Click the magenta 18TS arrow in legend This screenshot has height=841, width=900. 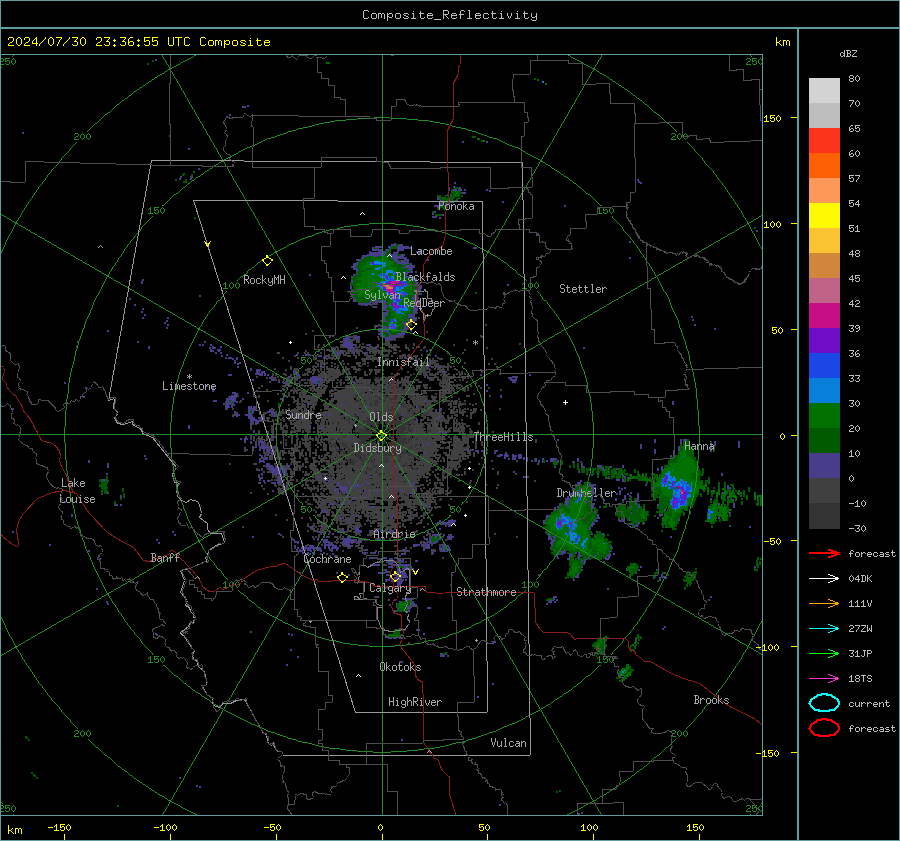click(x=824, y=679)
